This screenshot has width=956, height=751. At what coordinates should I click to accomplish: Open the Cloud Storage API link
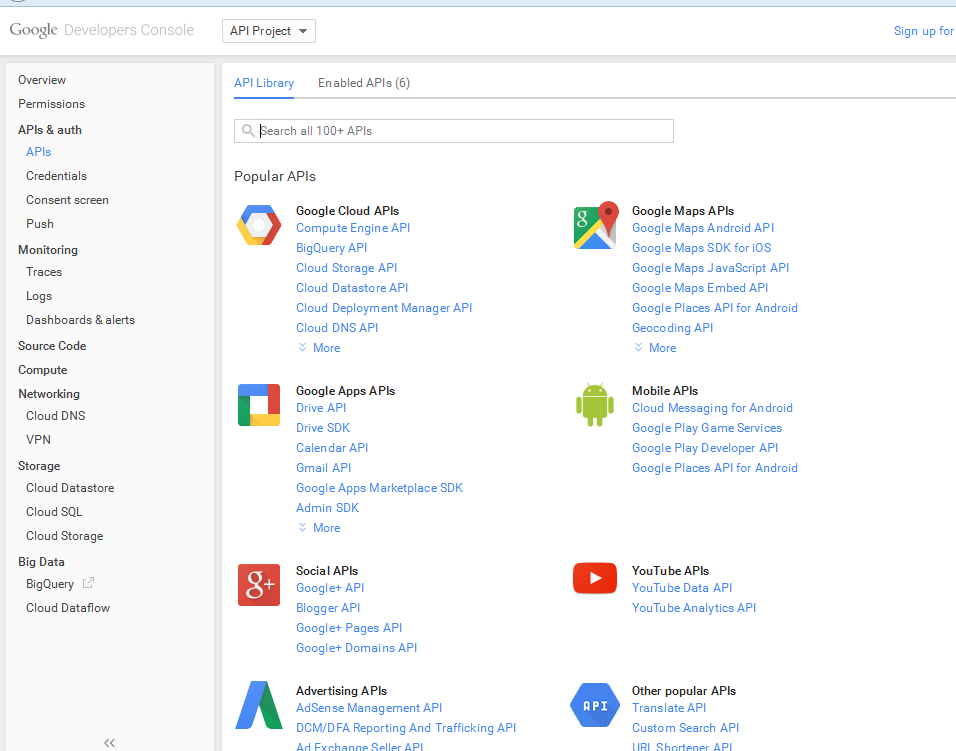click(346, 268)
